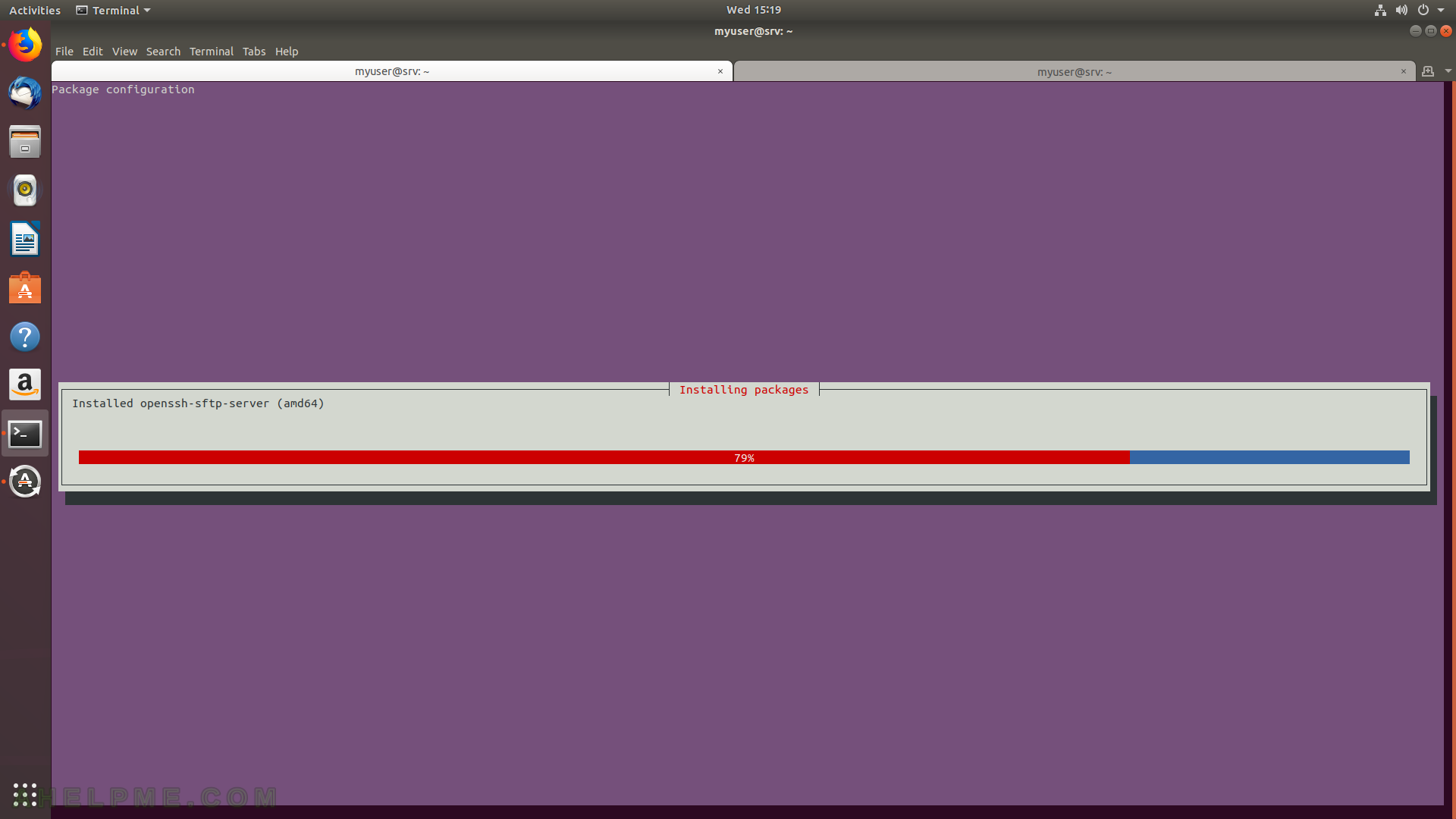Drag the Installing packages progress bar
This screenshot has width=1456, height=819.
pyautogui.click(x=744, y=457)
